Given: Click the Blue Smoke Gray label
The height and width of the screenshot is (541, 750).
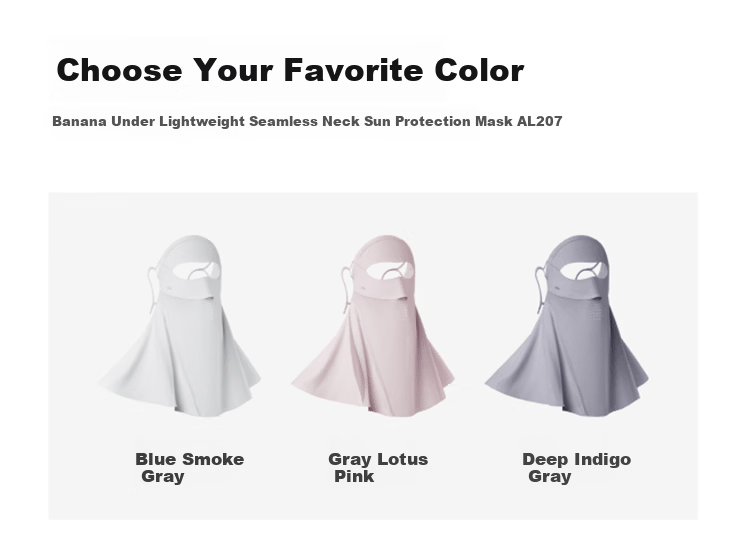Looking at the screenshot, I should [x=190, y=467].
